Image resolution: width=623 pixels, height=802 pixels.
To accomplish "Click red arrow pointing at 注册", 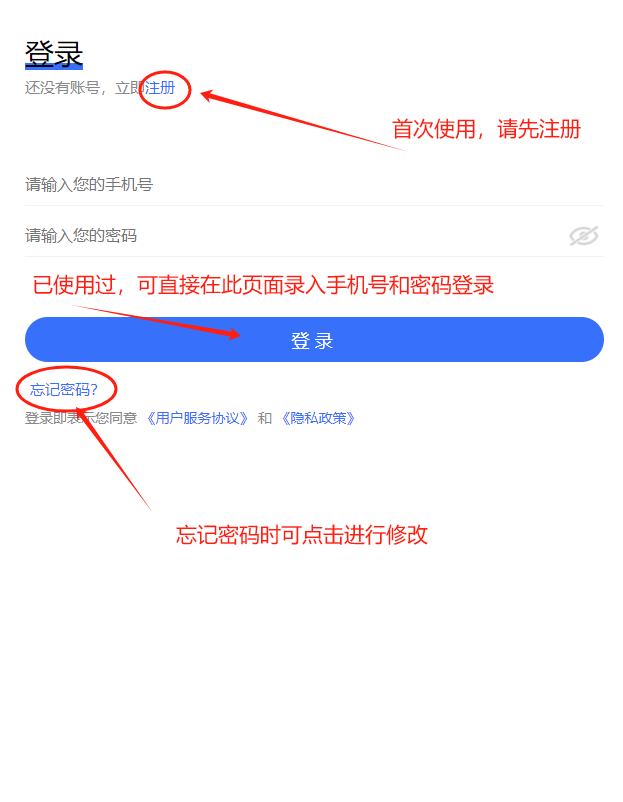I will point(303,121).
